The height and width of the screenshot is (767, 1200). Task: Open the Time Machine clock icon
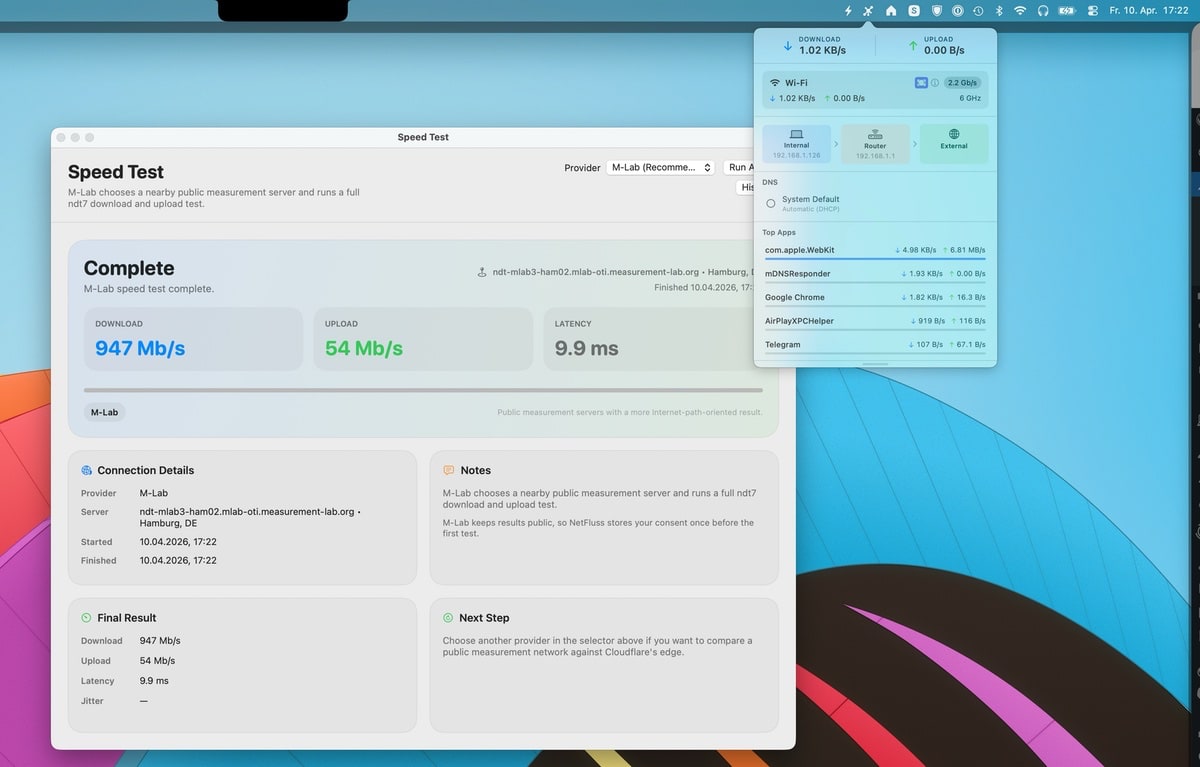pos(978,10)
